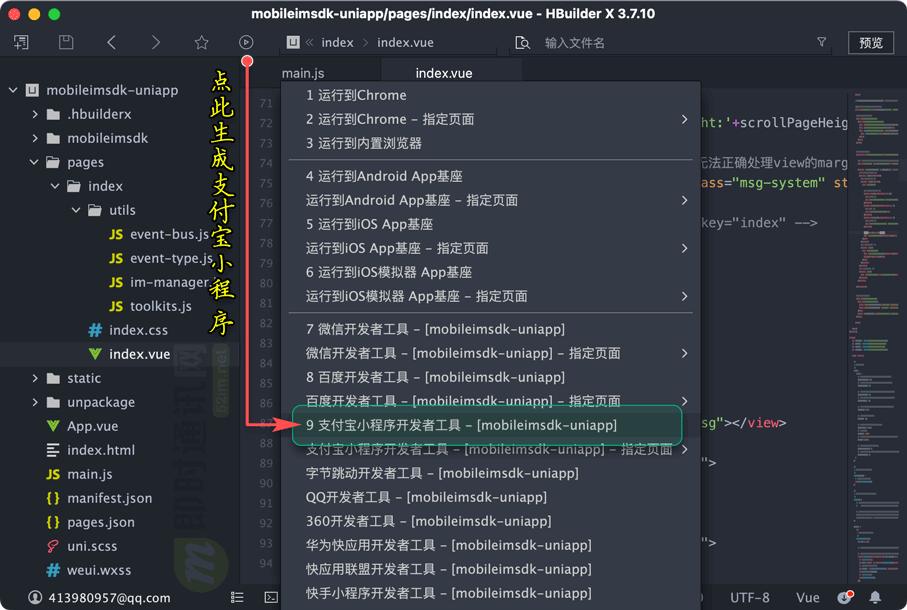Click the document outline icon in the status bar
This screenshot has height=610, width=907.
coord(237,597)
